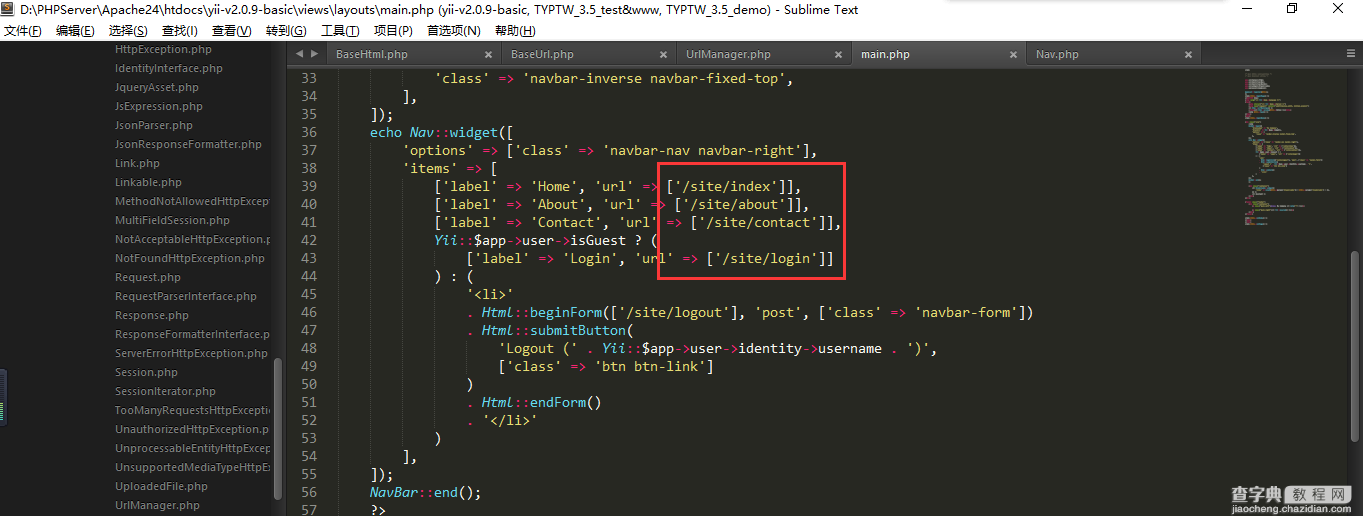Open TooManyRequestsHttpException file in sidebar

coord(192,410)
